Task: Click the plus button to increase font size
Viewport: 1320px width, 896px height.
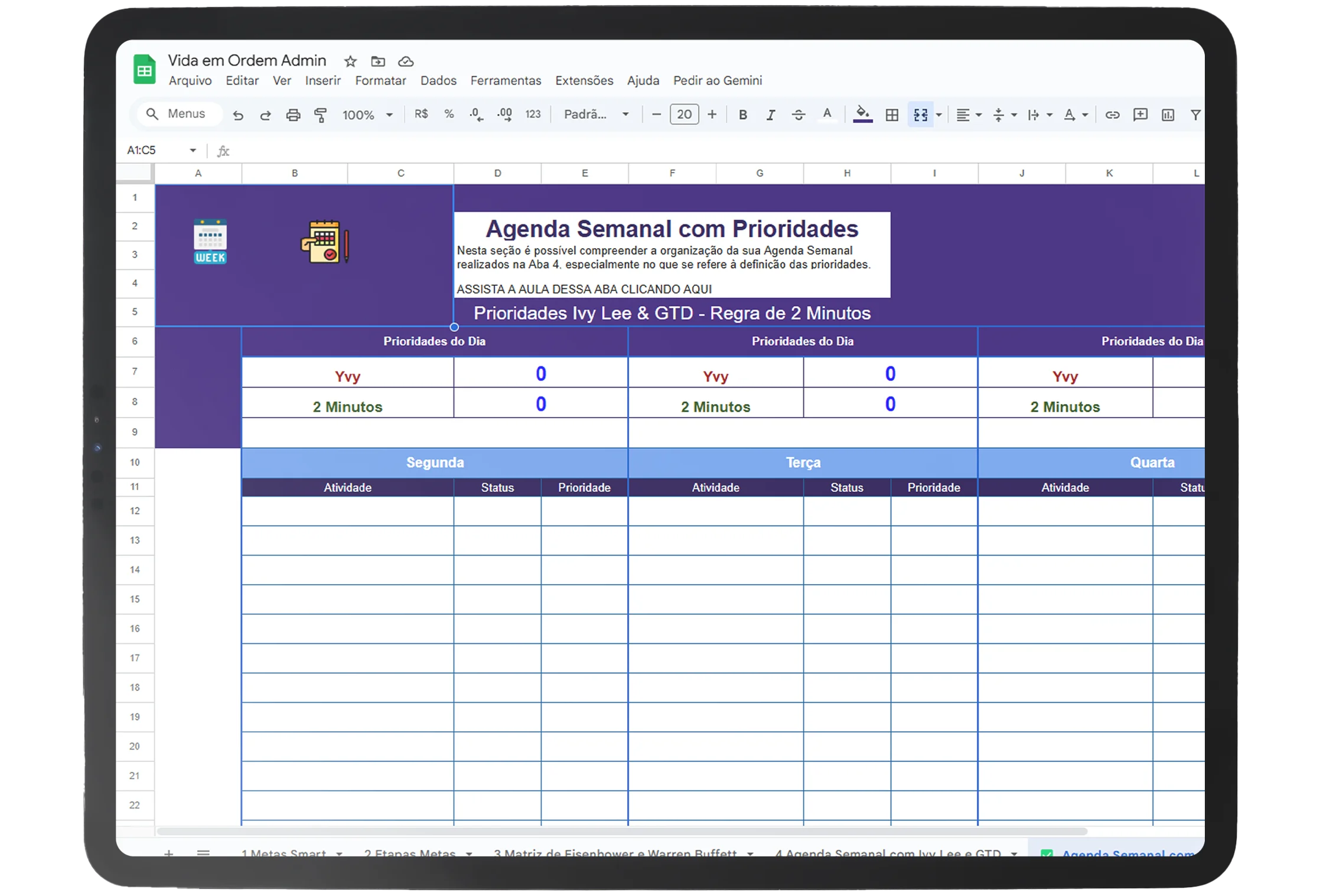Action: pyautogui.click(x=712, y=115)
